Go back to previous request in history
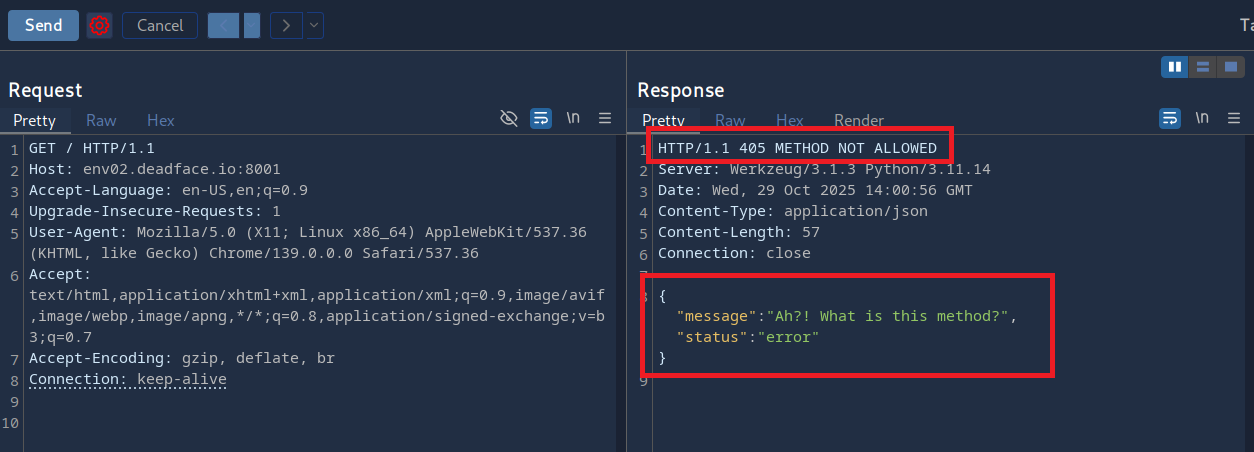Viewport: 1254px width, 452px height. (x=224, y=25)
